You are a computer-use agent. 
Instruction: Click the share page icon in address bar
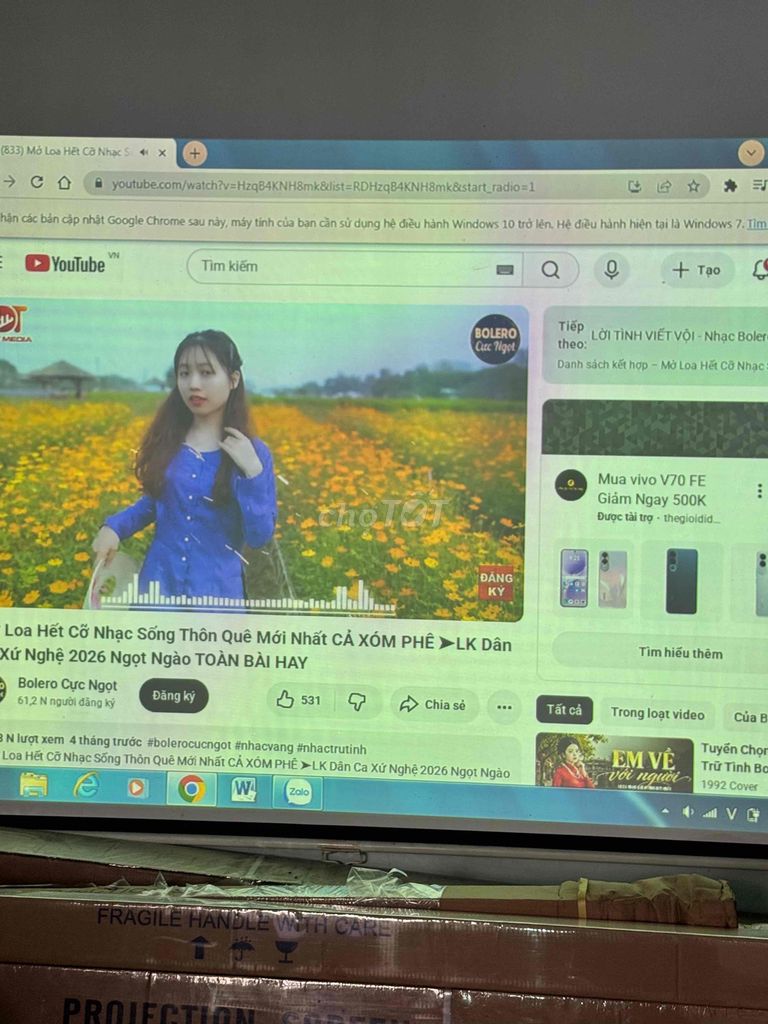tap(664, 187)
